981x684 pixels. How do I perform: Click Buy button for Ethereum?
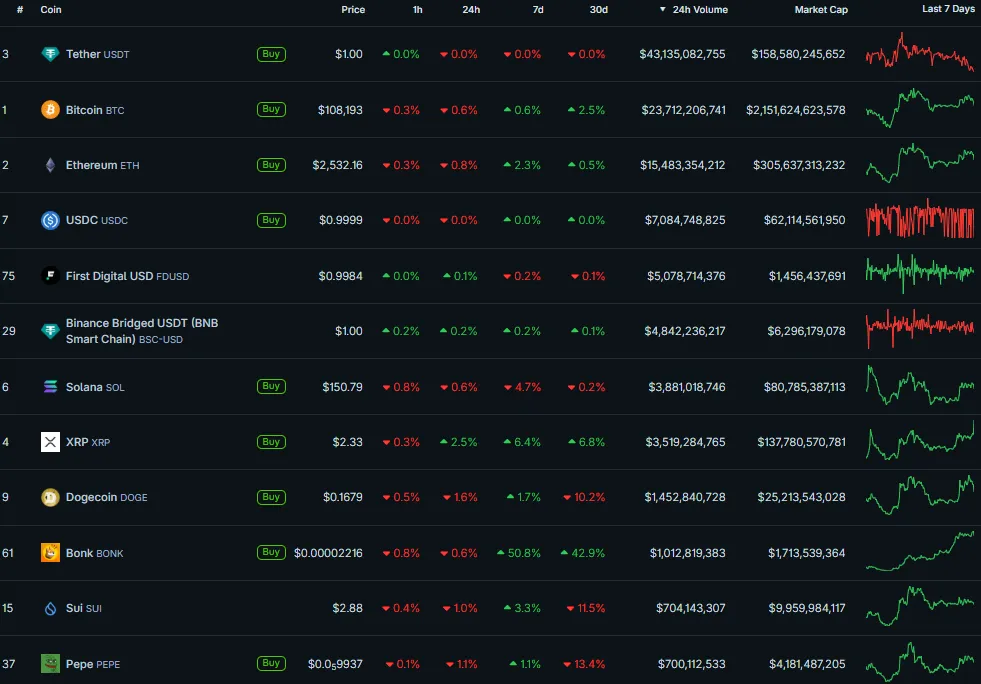(271, 165)
